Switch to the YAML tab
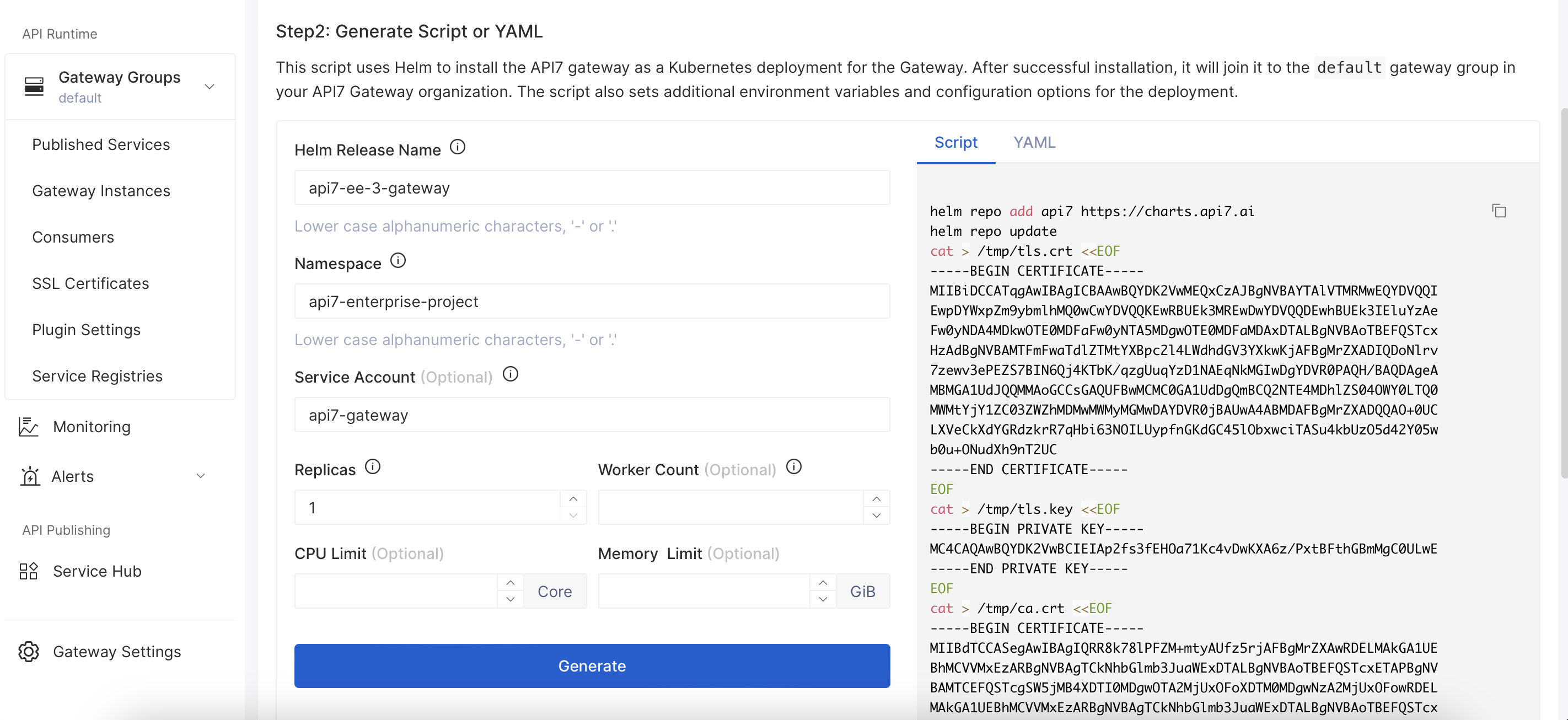This screenshot has width=1568, height=720. (x=1034, y=142)
